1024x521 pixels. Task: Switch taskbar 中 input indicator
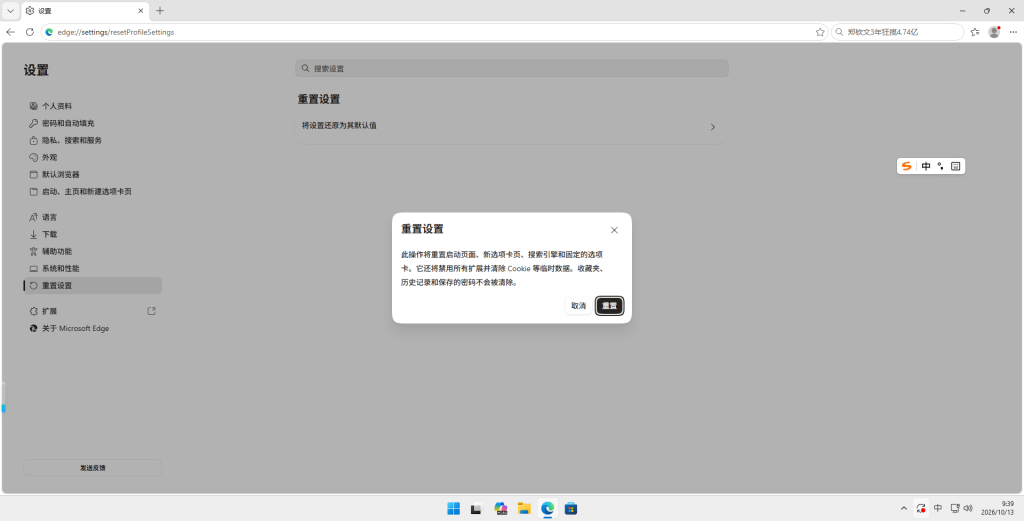[x=938, y=508]
